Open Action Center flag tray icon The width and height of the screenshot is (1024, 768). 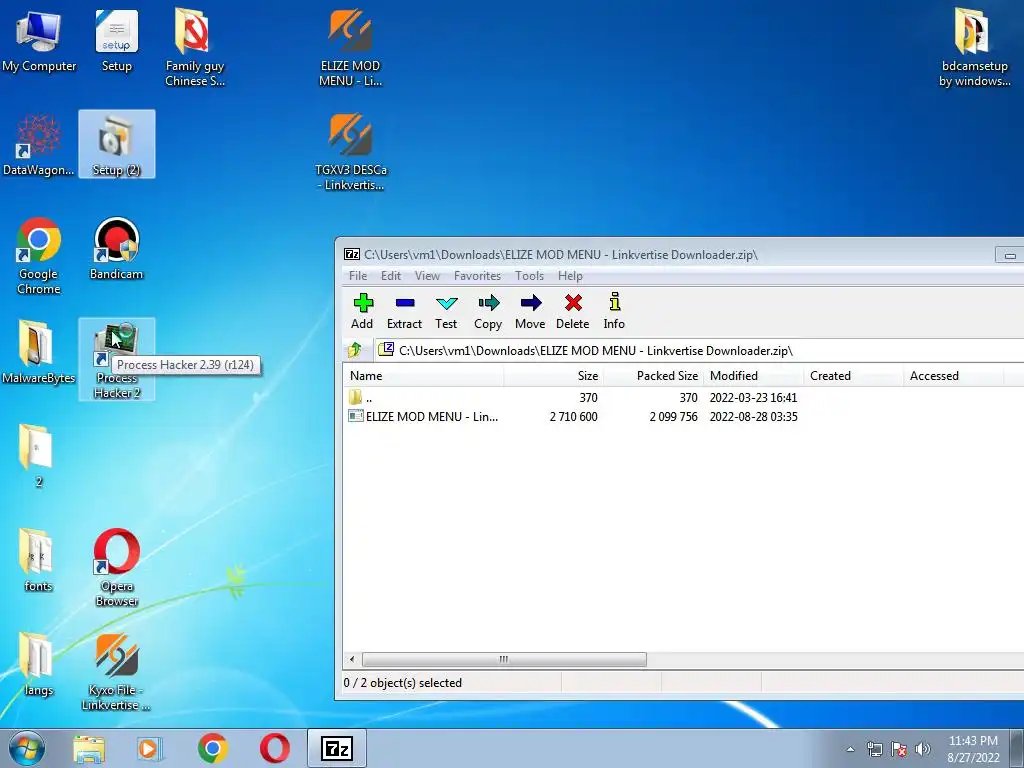click(x=899, y=749)
